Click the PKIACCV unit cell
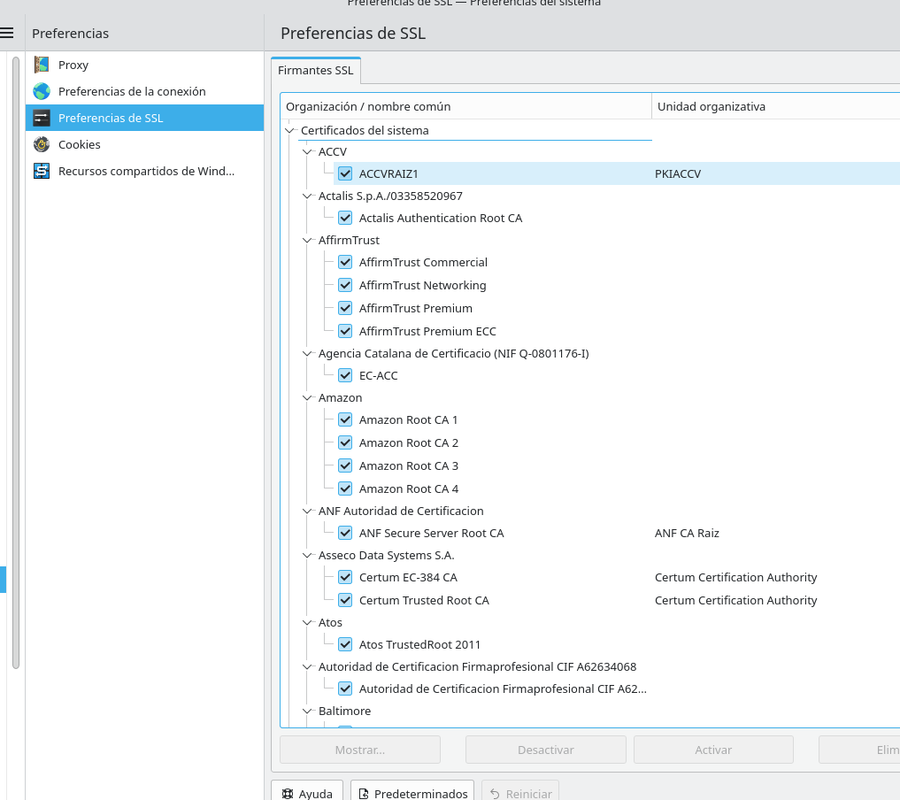 pyautogui.click(x=678, y=174)
